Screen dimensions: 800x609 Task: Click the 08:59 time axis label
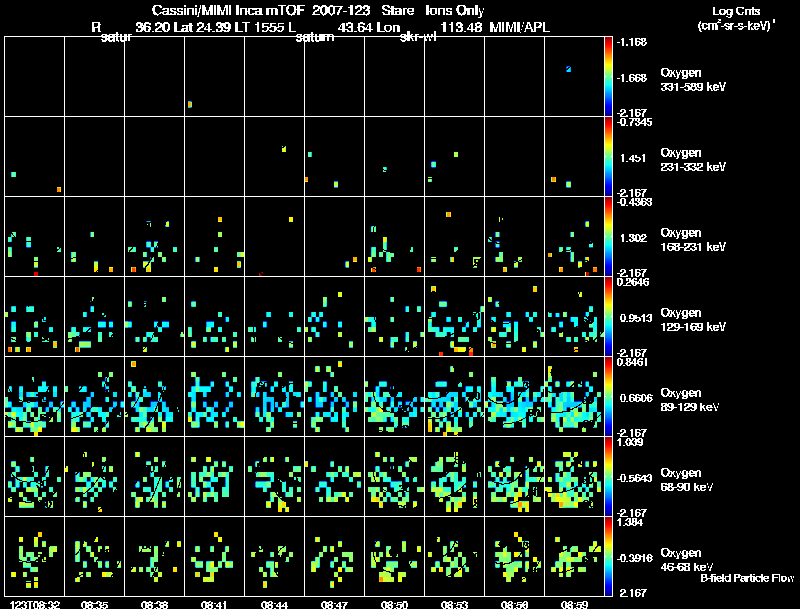coord(574,605)
